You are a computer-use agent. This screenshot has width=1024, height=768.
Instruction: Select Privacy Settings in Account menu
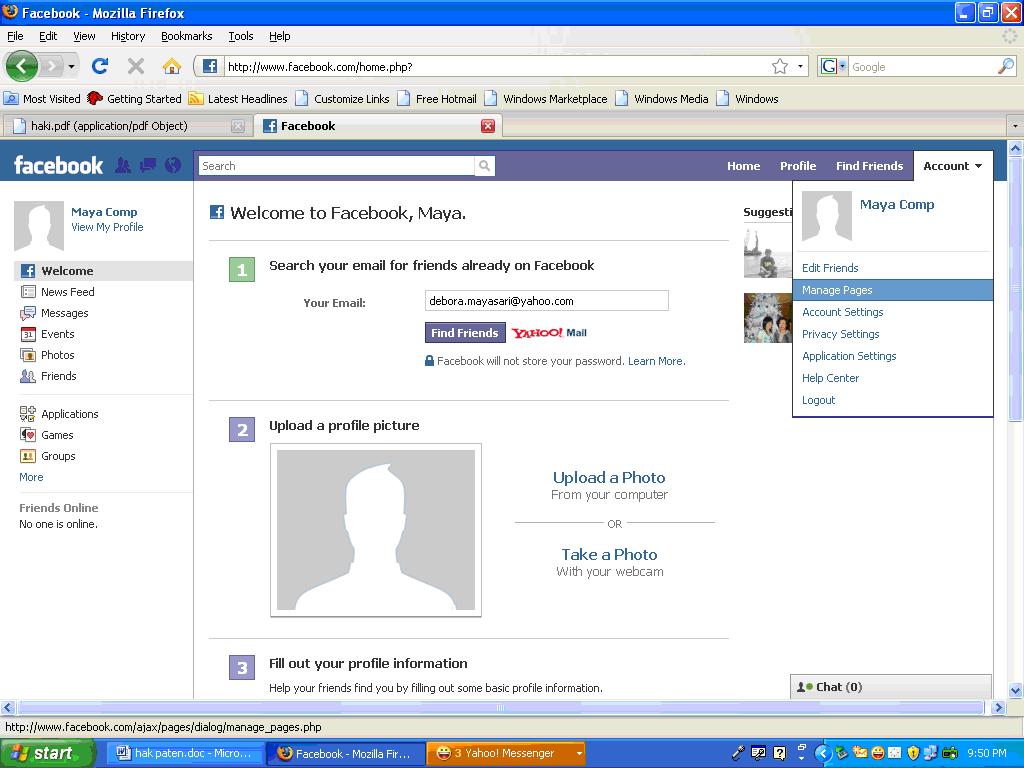pos(840,334)
